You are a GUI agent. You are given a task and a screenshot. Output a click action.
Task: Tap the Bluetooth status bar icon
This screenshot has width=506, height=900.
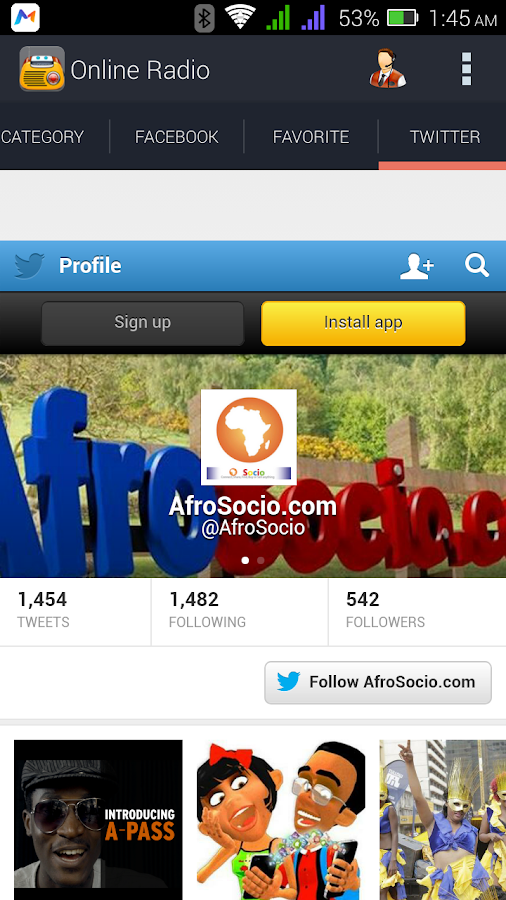tap(204, 18)
